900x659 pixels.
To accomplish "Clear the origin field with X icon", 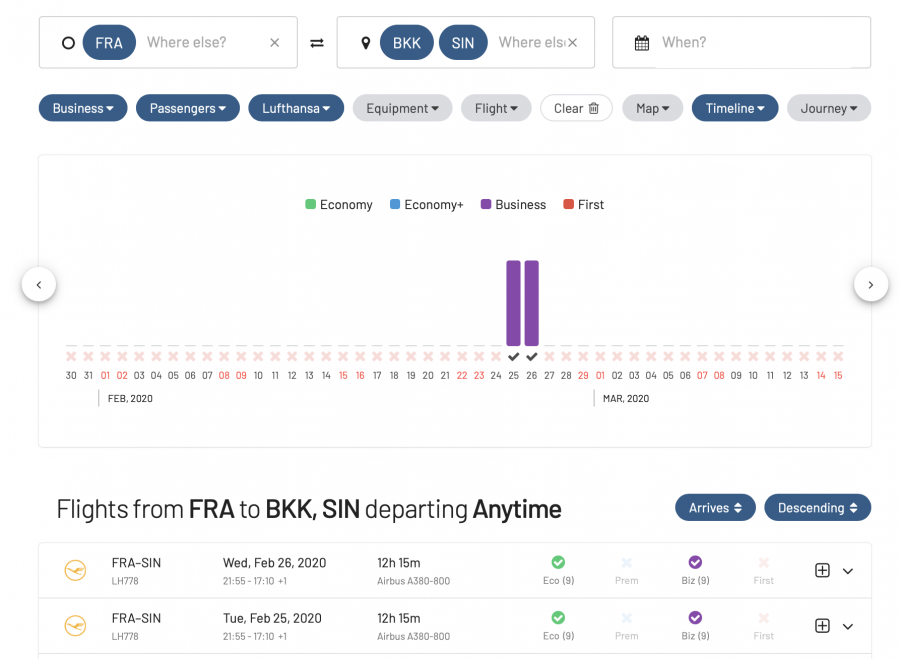I will 275,43.
